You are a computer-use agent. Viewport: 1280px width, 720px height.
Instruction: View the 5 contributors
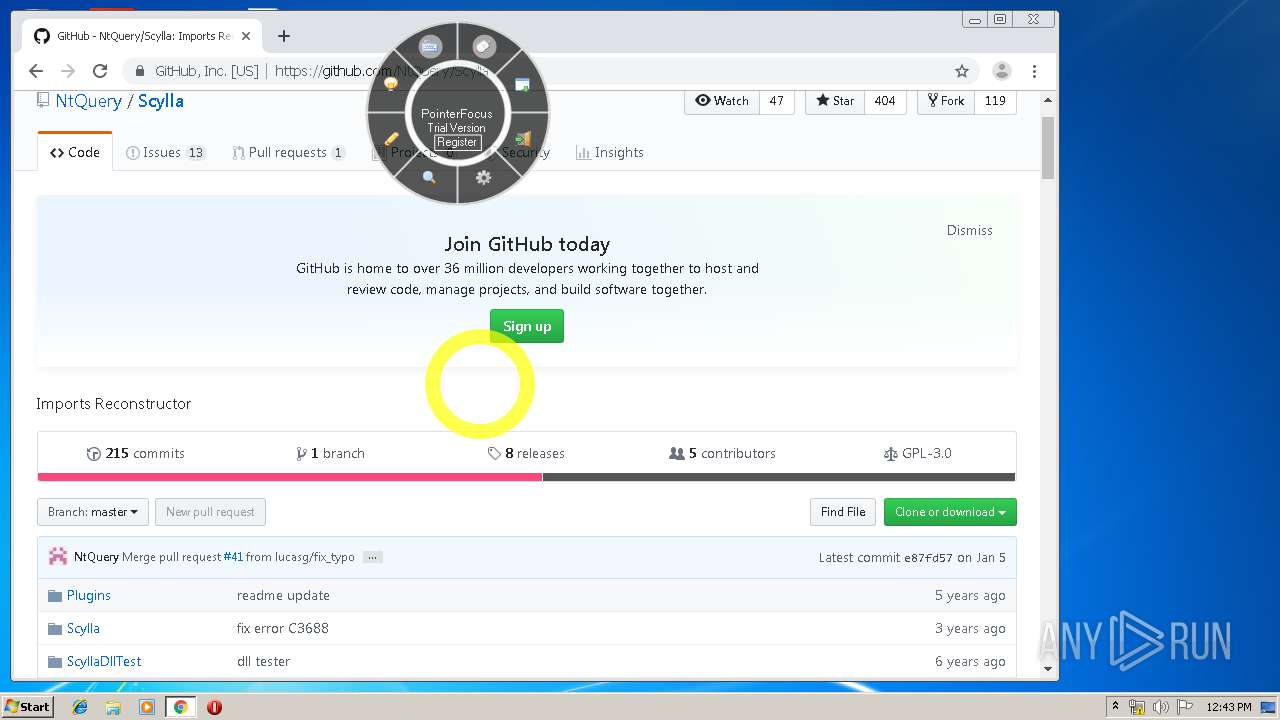click(722, 453)
